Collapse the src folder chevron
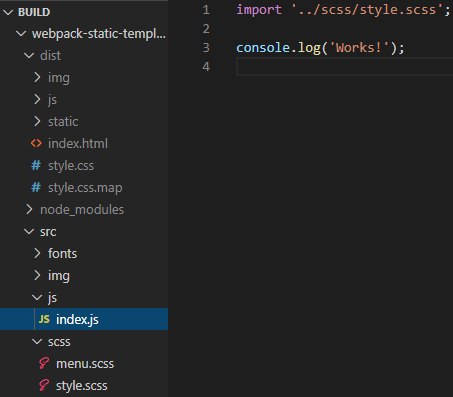453x397 pixels. click(x=29, y=232)
